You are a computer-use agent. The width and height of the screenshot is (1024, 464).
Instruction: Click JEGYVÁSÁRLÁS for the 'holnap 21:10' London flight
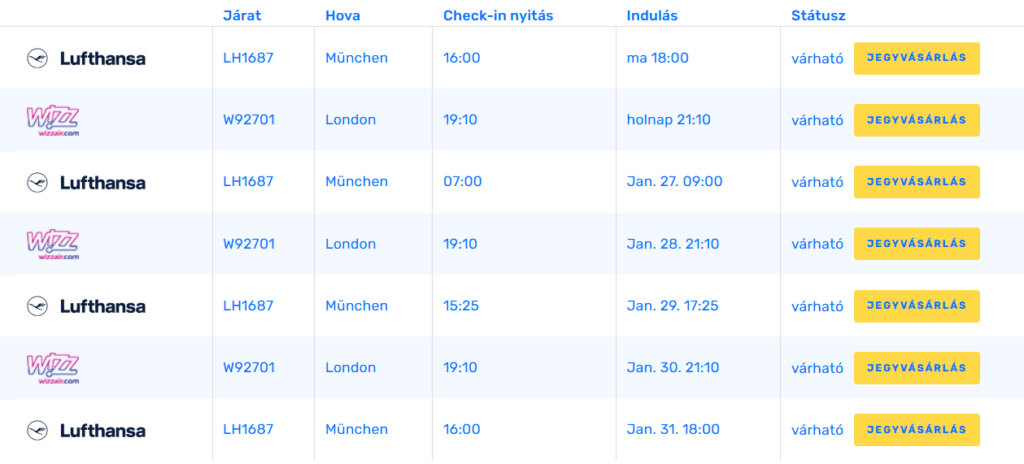click(916, 120)
